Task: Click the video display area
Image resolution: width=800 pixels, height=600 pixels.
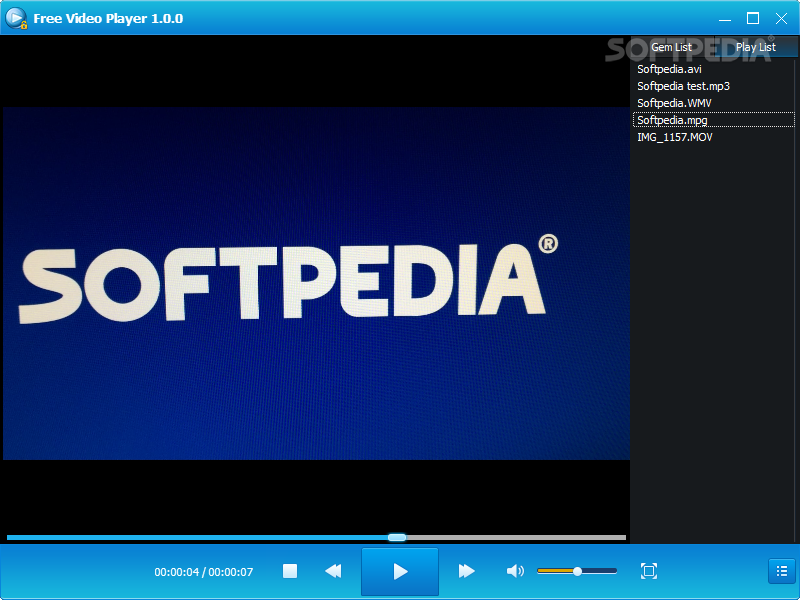Action: (316, 284)
